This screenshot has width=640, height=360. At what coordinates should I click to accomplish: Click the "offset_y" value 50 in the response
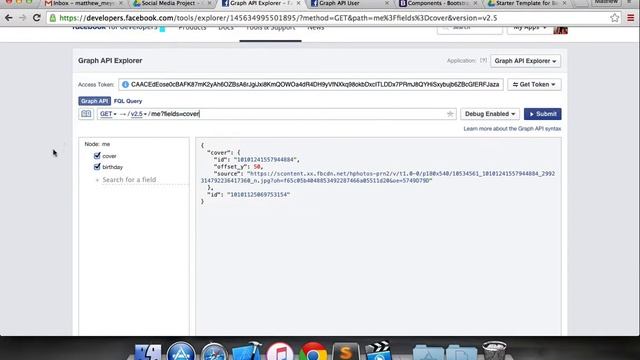coord(257,167)
